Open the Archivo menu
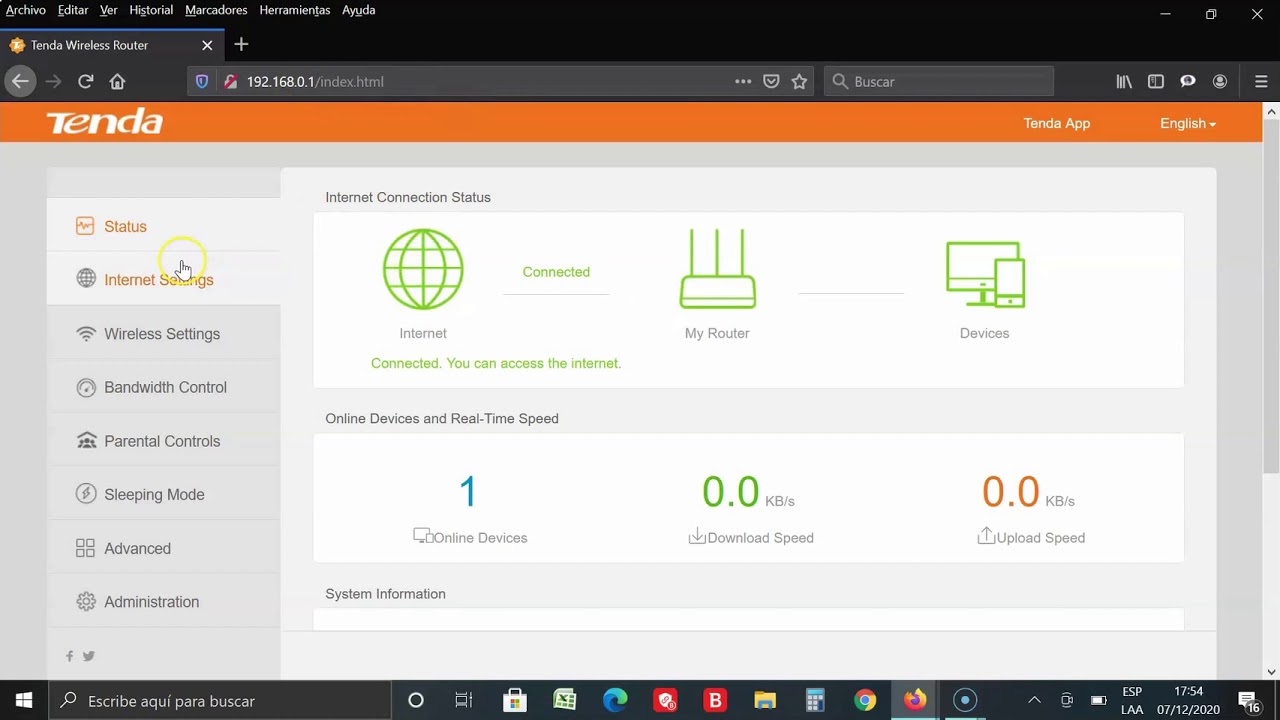This screenshot has height=720, width=1280. pyautogui.click(x=26, y=10)
